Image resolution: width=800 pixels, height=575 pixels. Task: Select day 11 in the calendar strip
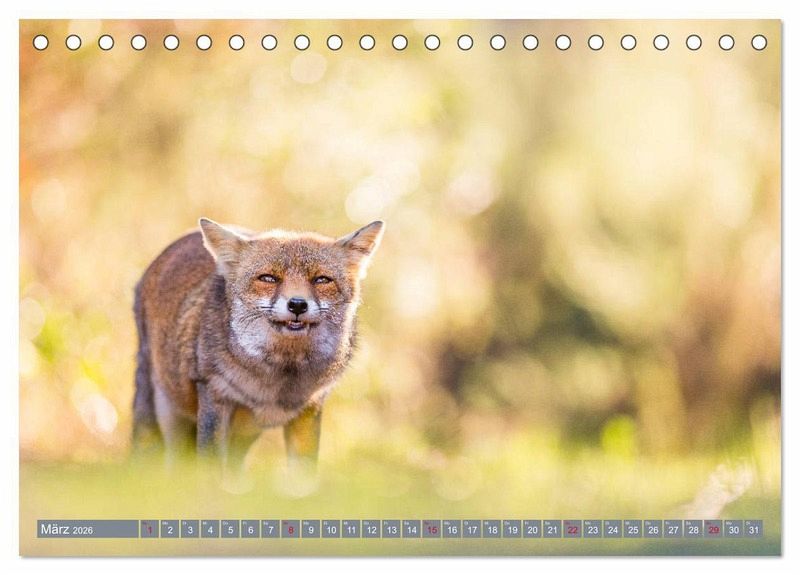tap(351, 529)
